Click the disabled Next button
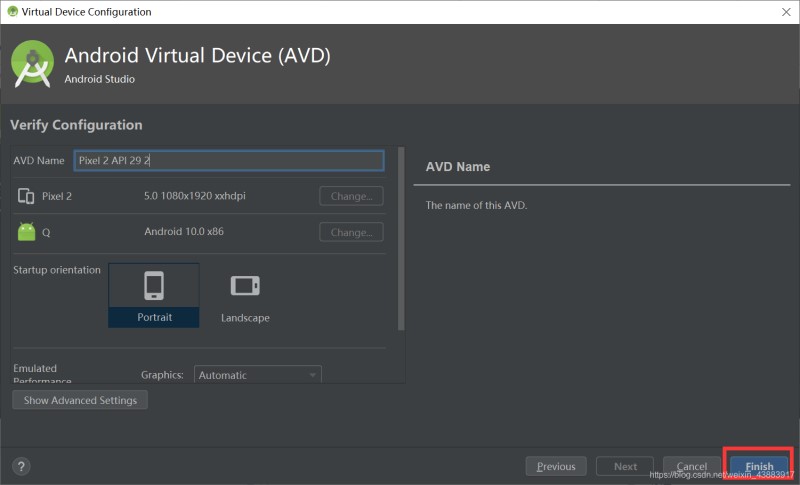 (x=625, y=466)
